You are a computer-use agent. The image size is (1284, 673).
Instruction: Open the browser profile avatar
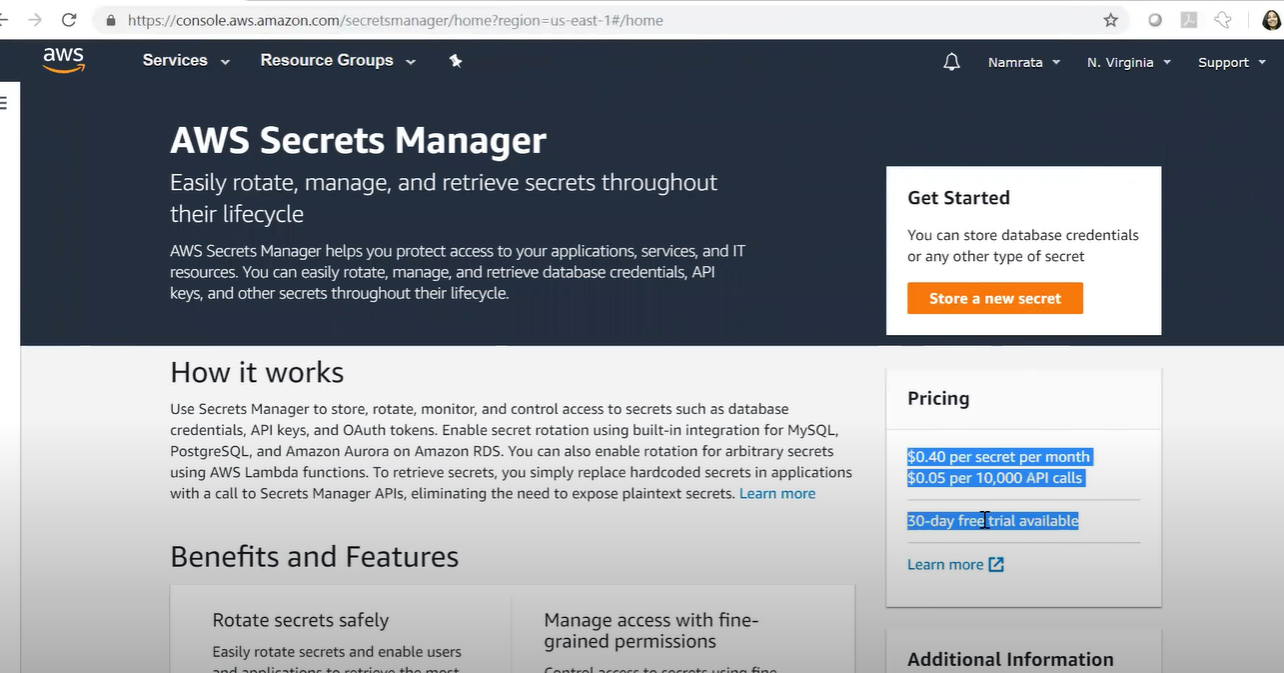pos(1270,20)
